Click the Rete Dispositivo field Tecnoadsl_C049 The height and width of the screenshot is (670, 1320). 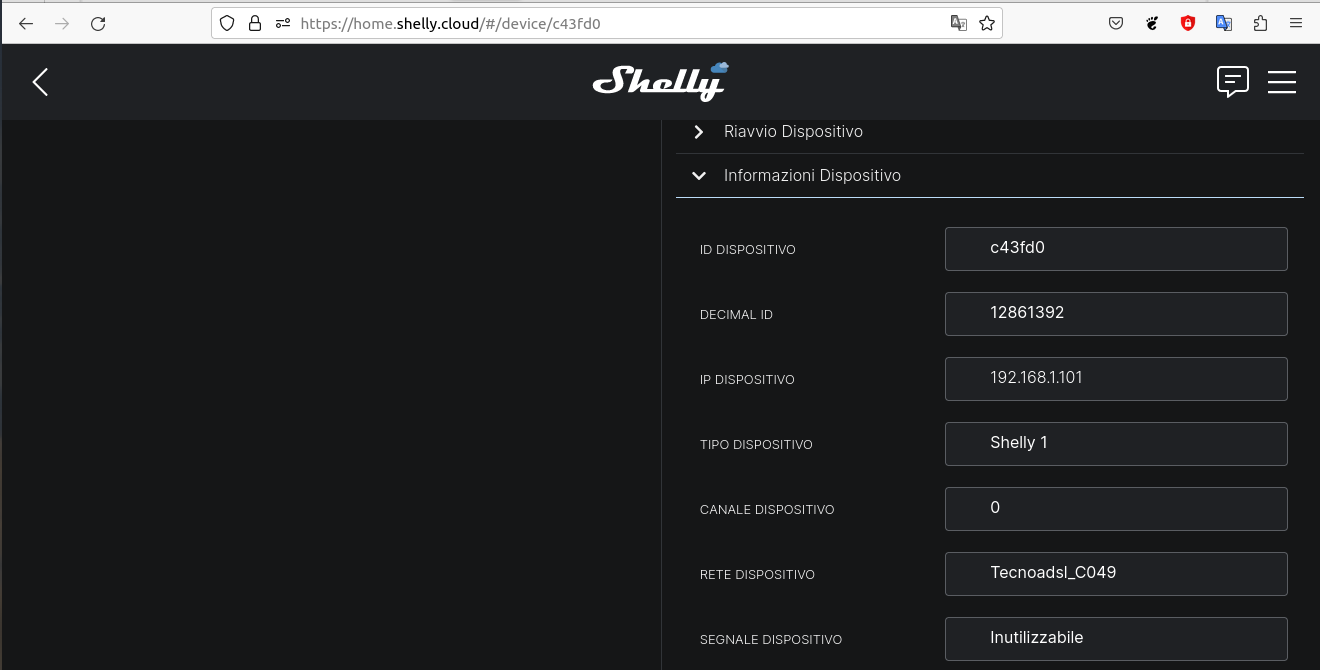click(1116, 574)
